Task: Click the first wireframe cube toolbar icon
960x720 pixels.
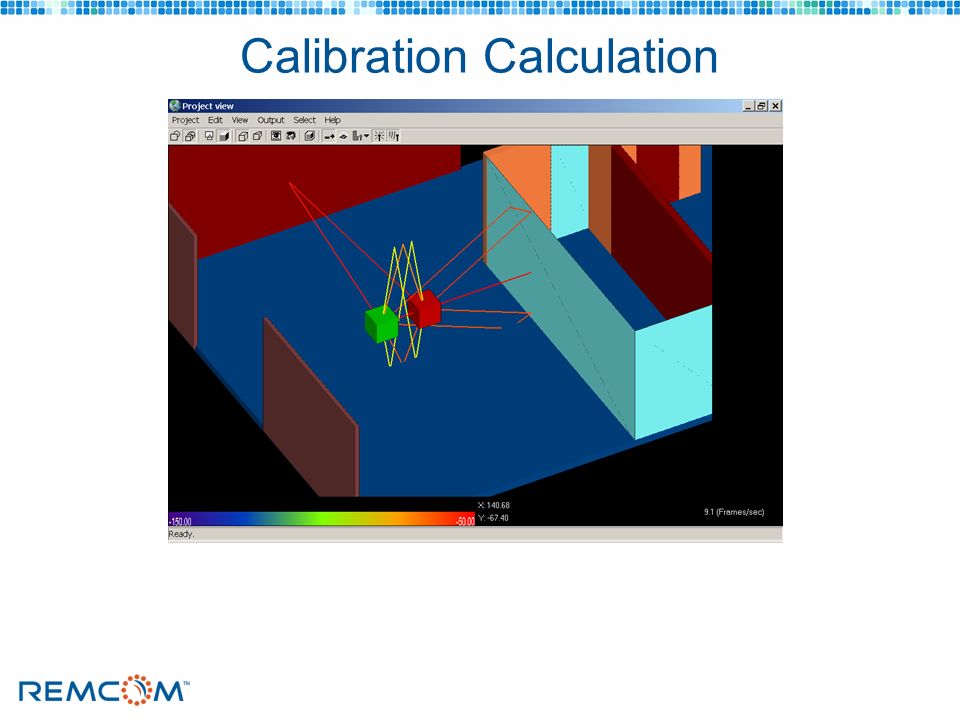Action: point(243,136)
